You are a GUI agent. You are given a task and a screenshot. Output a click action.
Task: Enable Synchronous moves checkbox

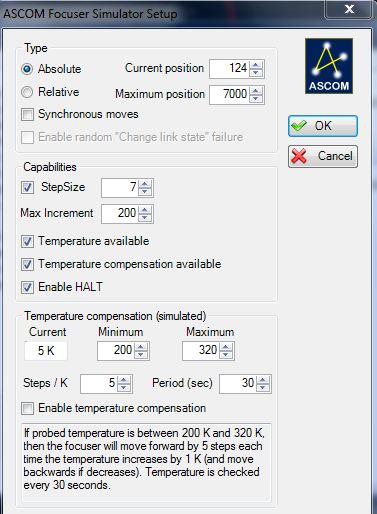pyautogui.click(x=27, y=114)
